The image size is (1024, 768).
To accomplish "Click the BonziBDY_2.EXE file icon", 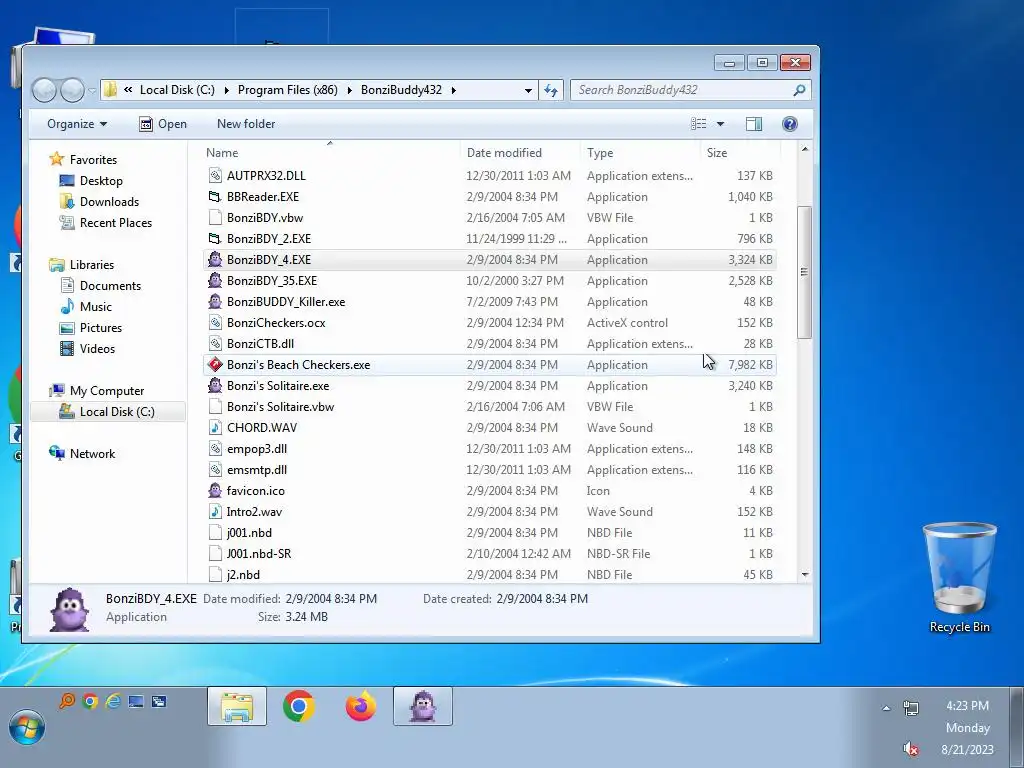I will coord(215,238).
